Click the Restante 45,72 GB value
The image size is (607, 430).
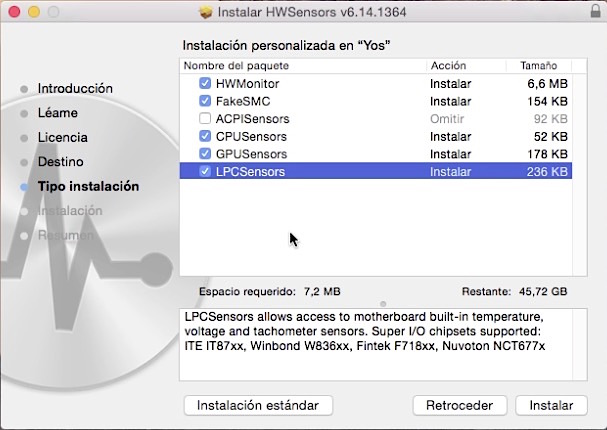(543, 291)
